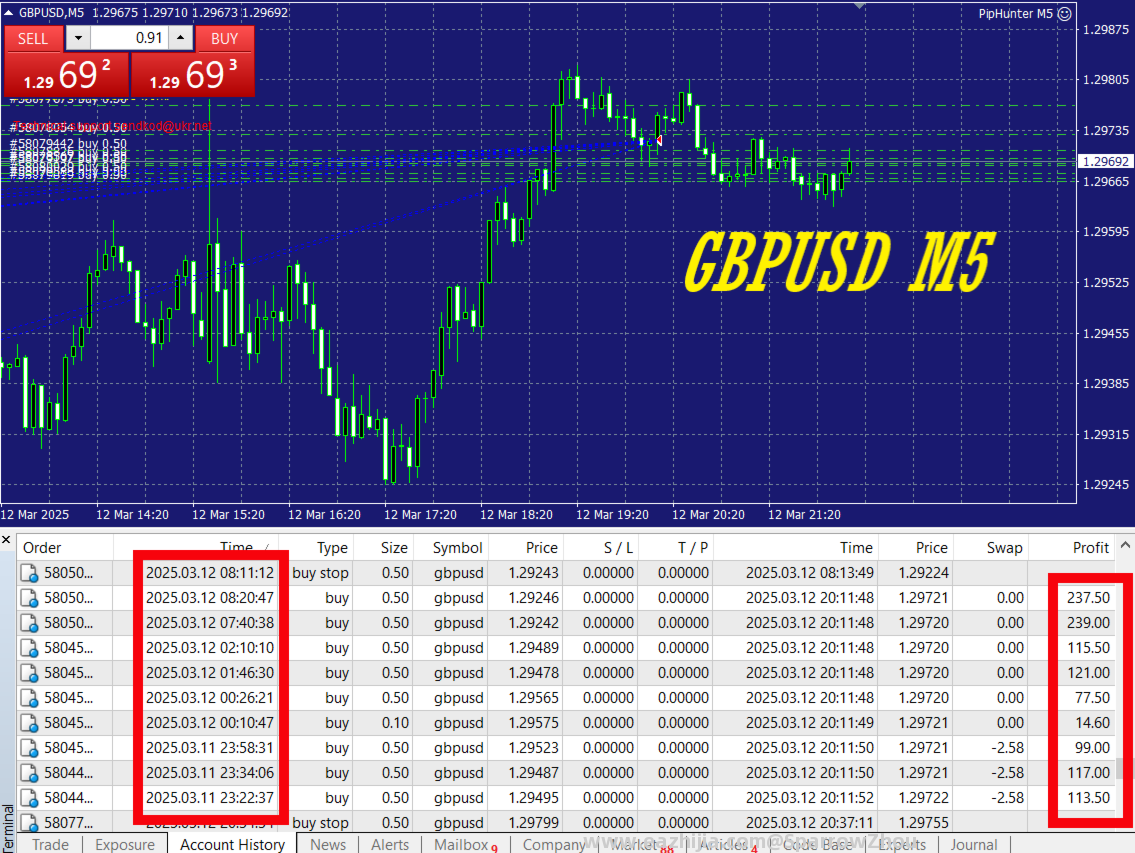Screen dimensions: 1135x853
Task: Click the order icon for 23:34:06 row
Action: 29,773
